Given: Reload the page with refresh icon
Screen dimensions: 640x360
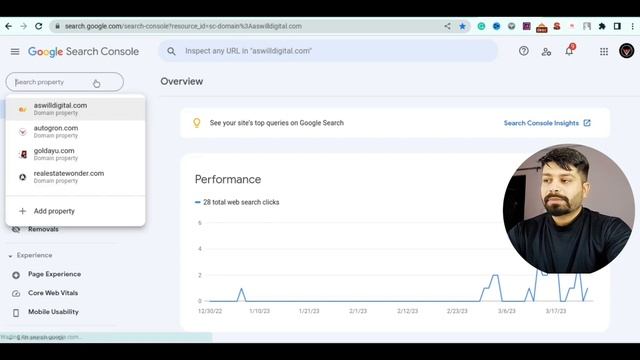Looking at the screenshot, I should (38, 26).
